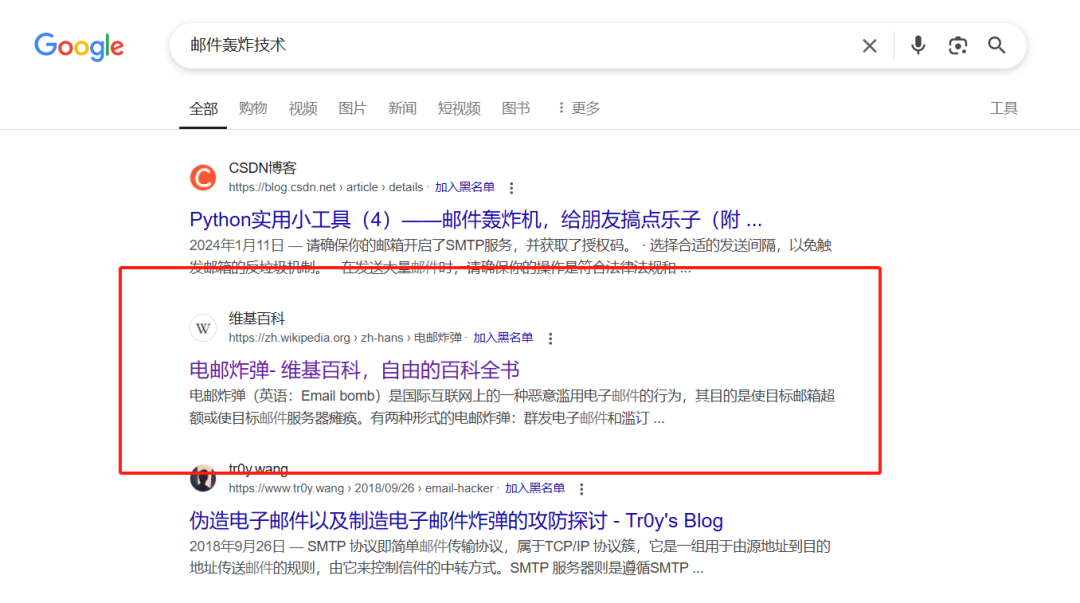Click the www.tr0y.wang URL breadcrumb
The image size is (1080, 603).
[x=361, y=488]
